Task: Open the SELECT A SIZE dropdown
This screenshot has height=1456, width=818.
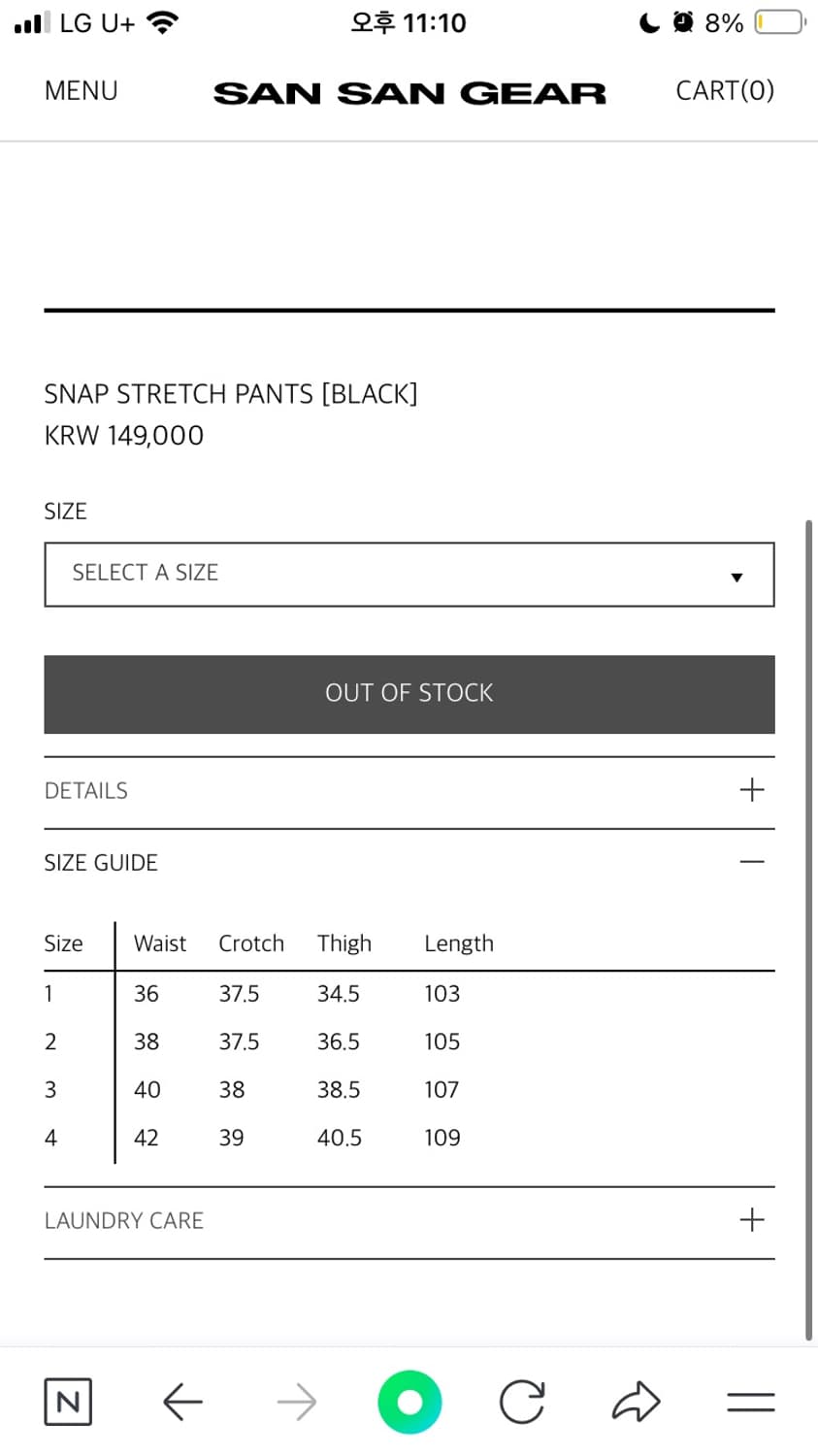Action: coord(409,575)
